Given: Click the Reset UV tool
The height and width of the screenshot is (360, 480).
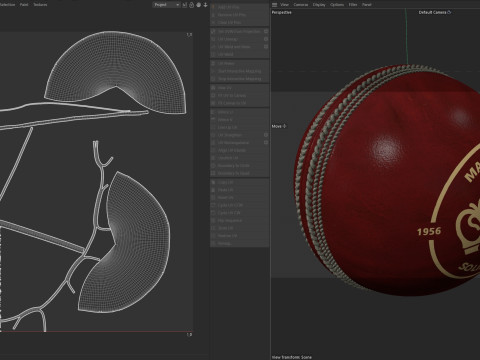Looking at the screenshot, I should (x=239, y=197).
